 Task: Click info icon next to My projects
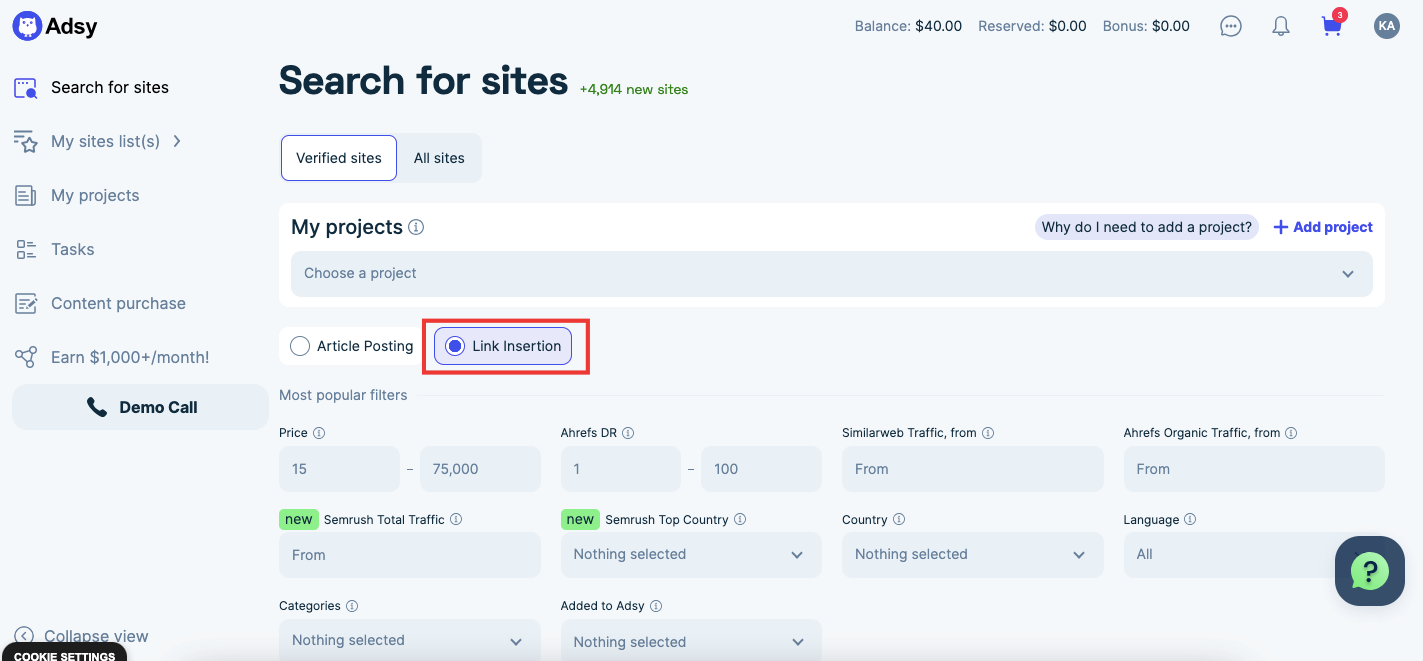point(416,227)
